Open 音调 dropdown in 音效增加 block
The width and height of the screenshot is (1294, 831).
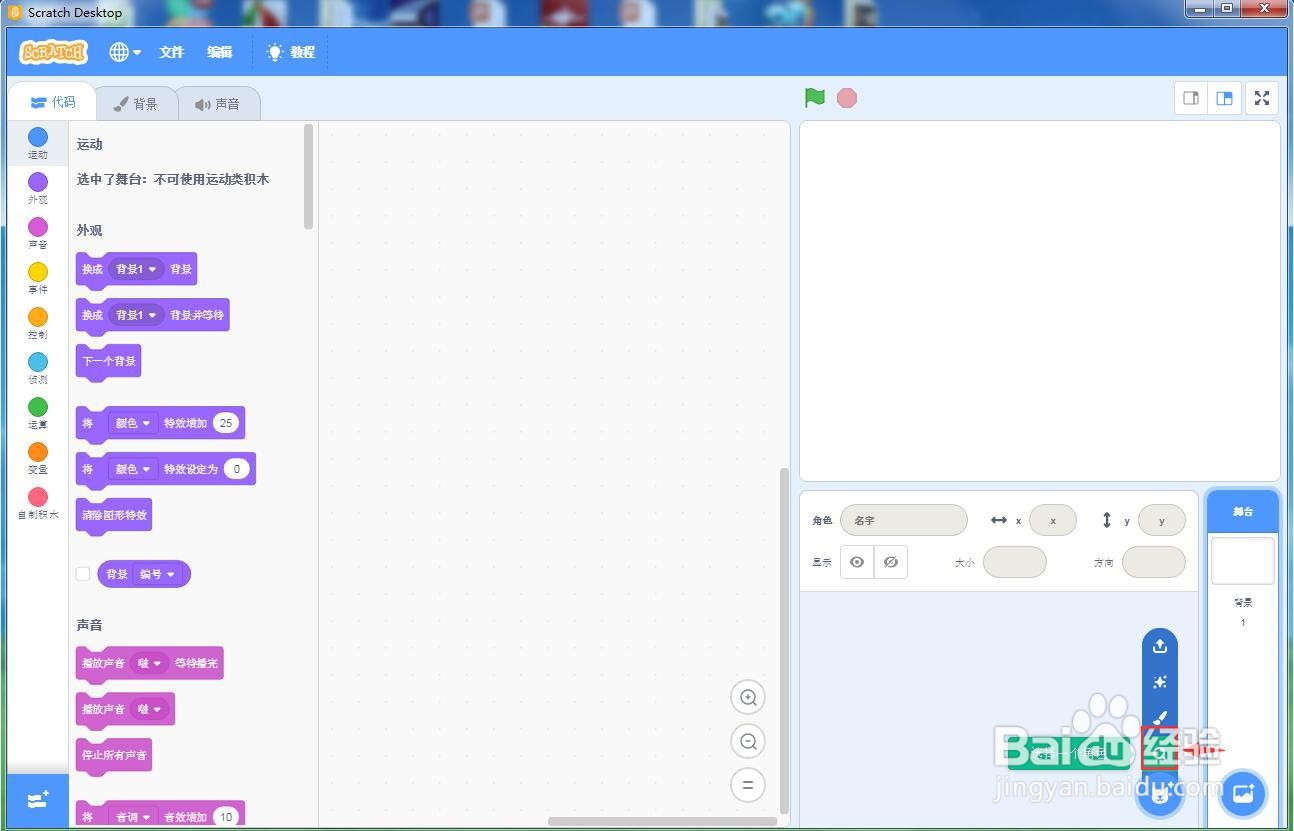tap(133, 817)
